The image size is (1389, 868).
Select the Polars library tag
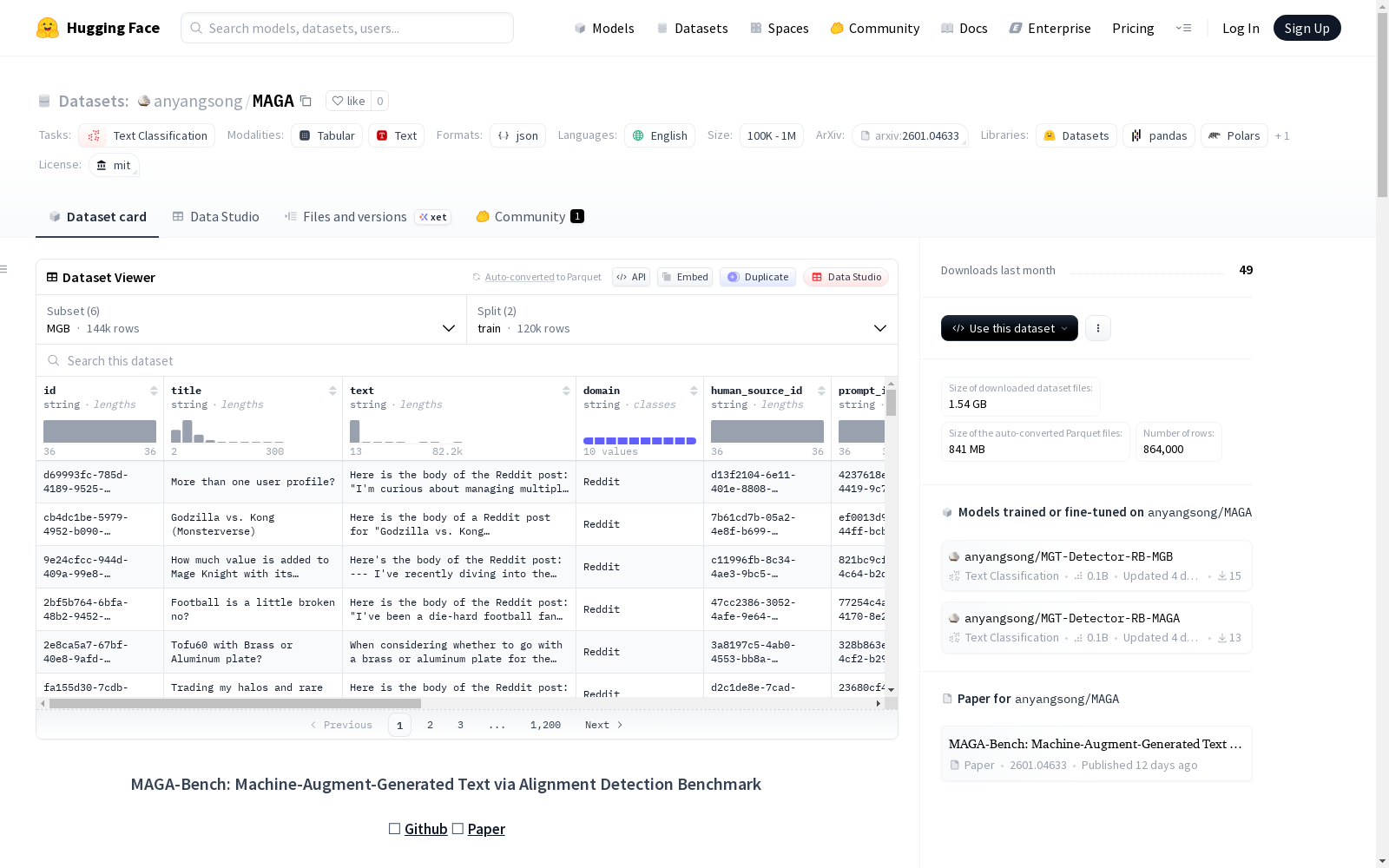(1234, 135)
